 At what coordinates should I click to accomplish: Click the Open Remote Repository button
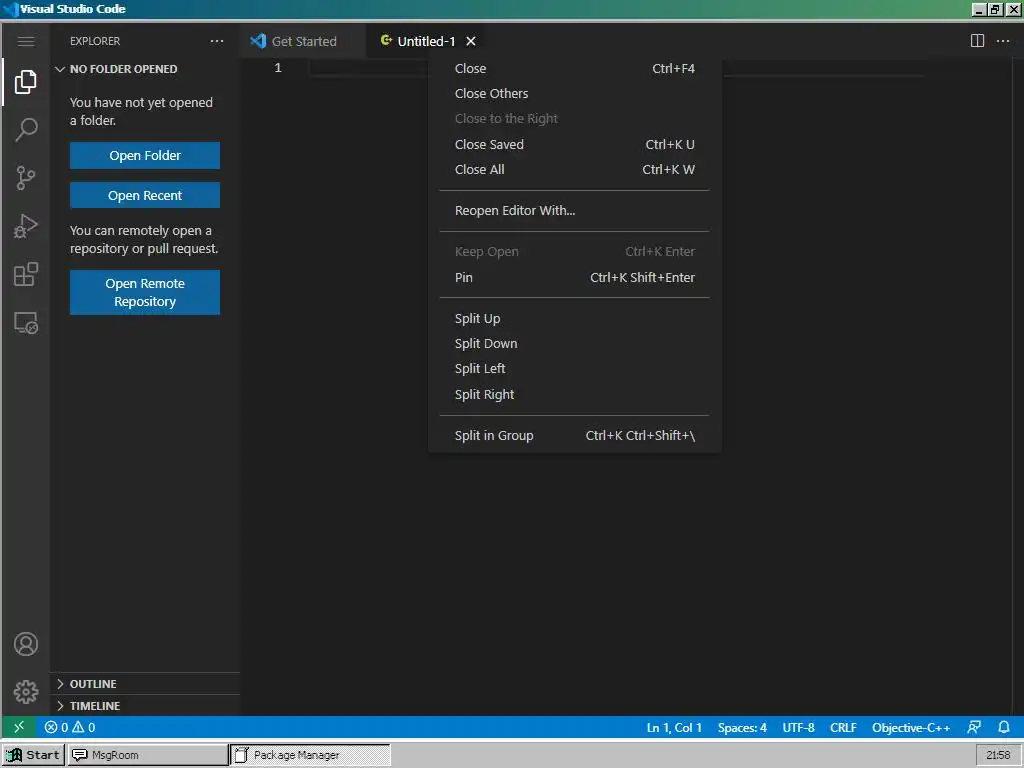click(145, 293)
